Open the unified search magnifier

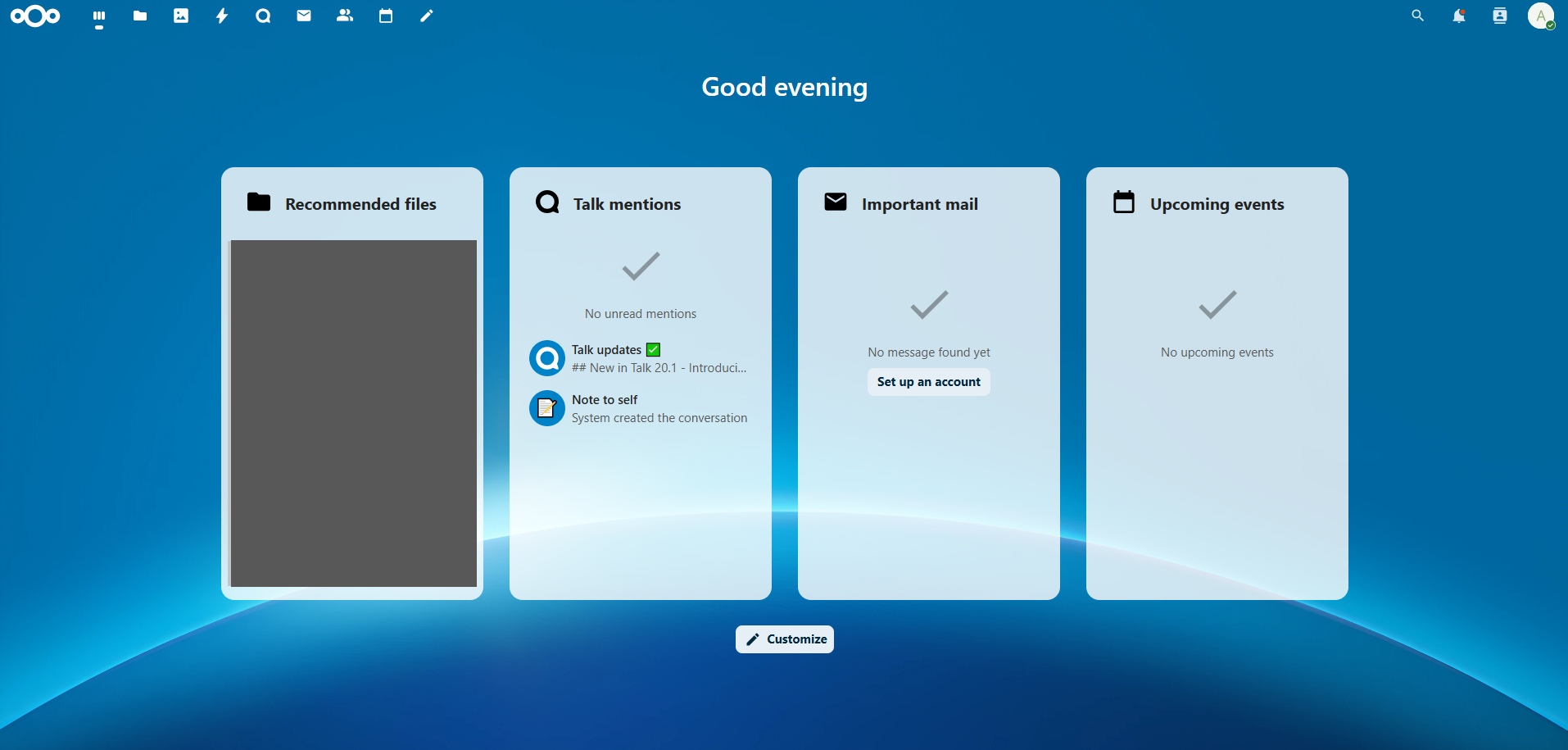1416,16
